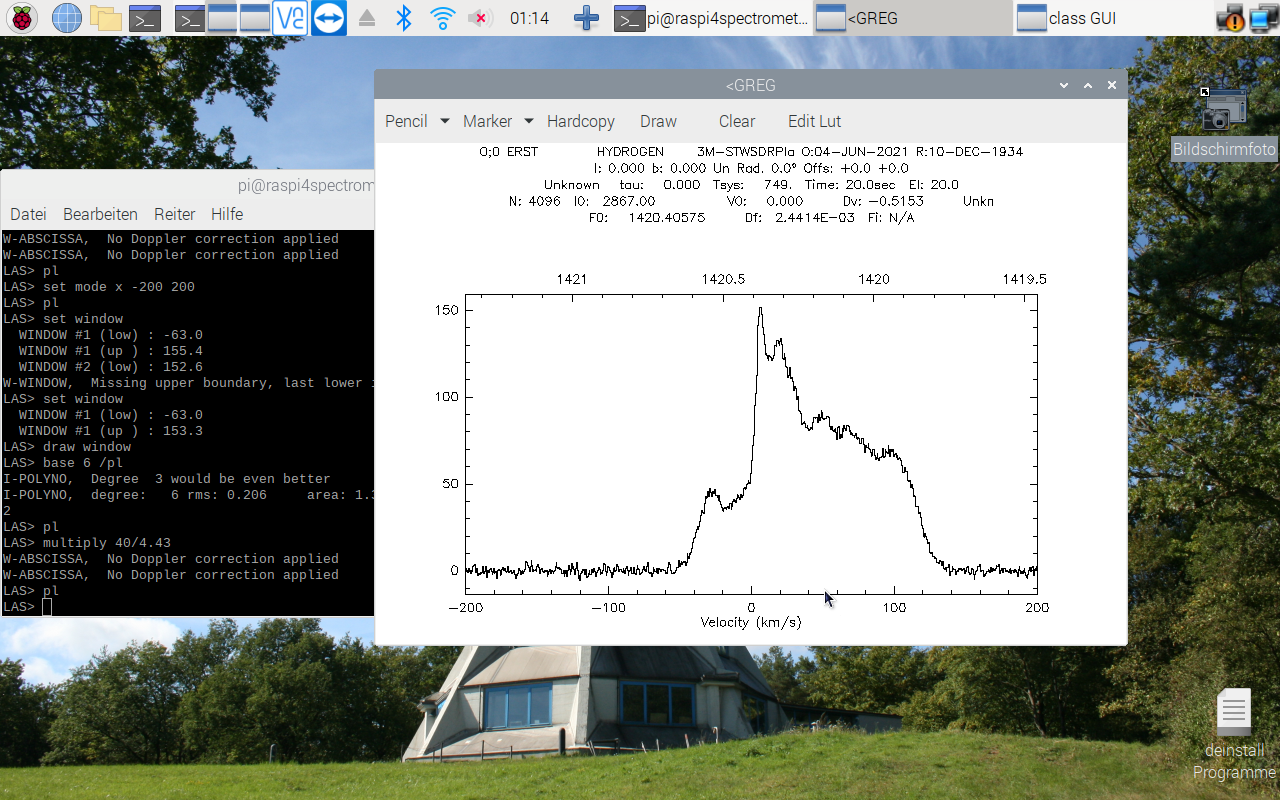This screenshot has height=800, width=1280.
Task: Click the blank window icon left of VNC
Action: [255, 18]
